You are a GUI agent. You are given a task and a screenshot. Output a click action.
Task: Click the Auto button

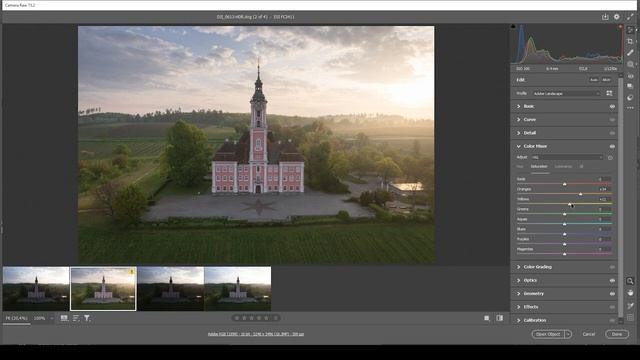pyautogui.click(x=593, y=80)
